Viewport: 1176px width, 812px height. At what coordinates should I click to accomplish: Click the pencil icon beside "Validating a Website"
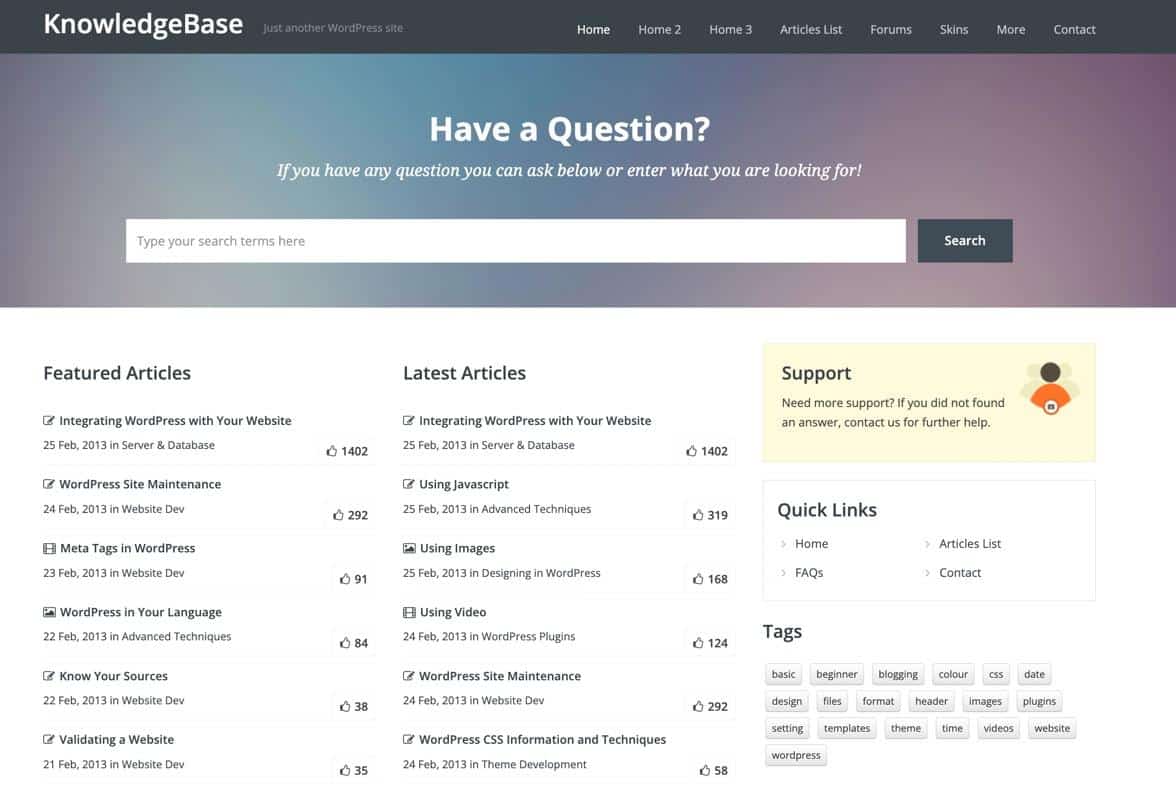(48, 740)
